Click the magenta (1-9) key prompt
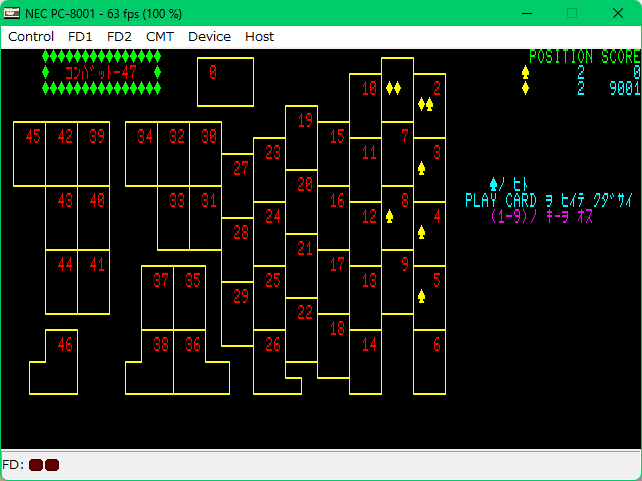642x481 pixels. pos(541,216)
